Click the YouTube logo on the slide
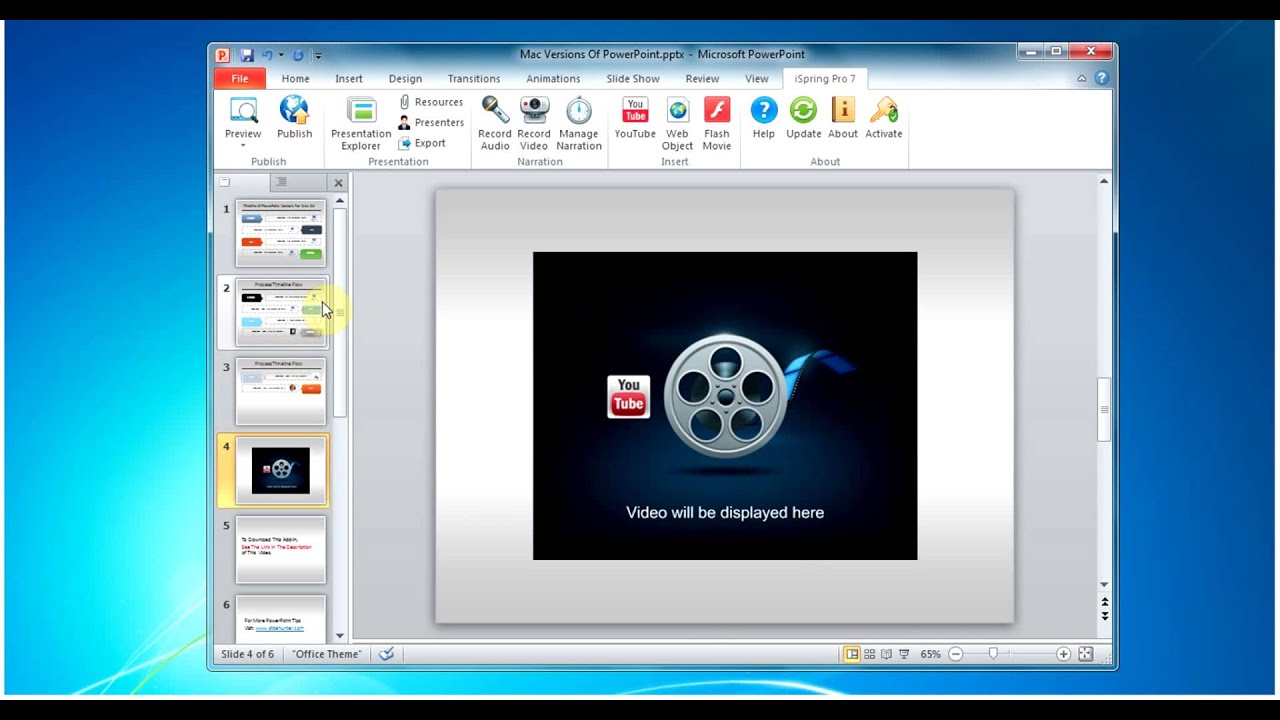 coord(628,396)
